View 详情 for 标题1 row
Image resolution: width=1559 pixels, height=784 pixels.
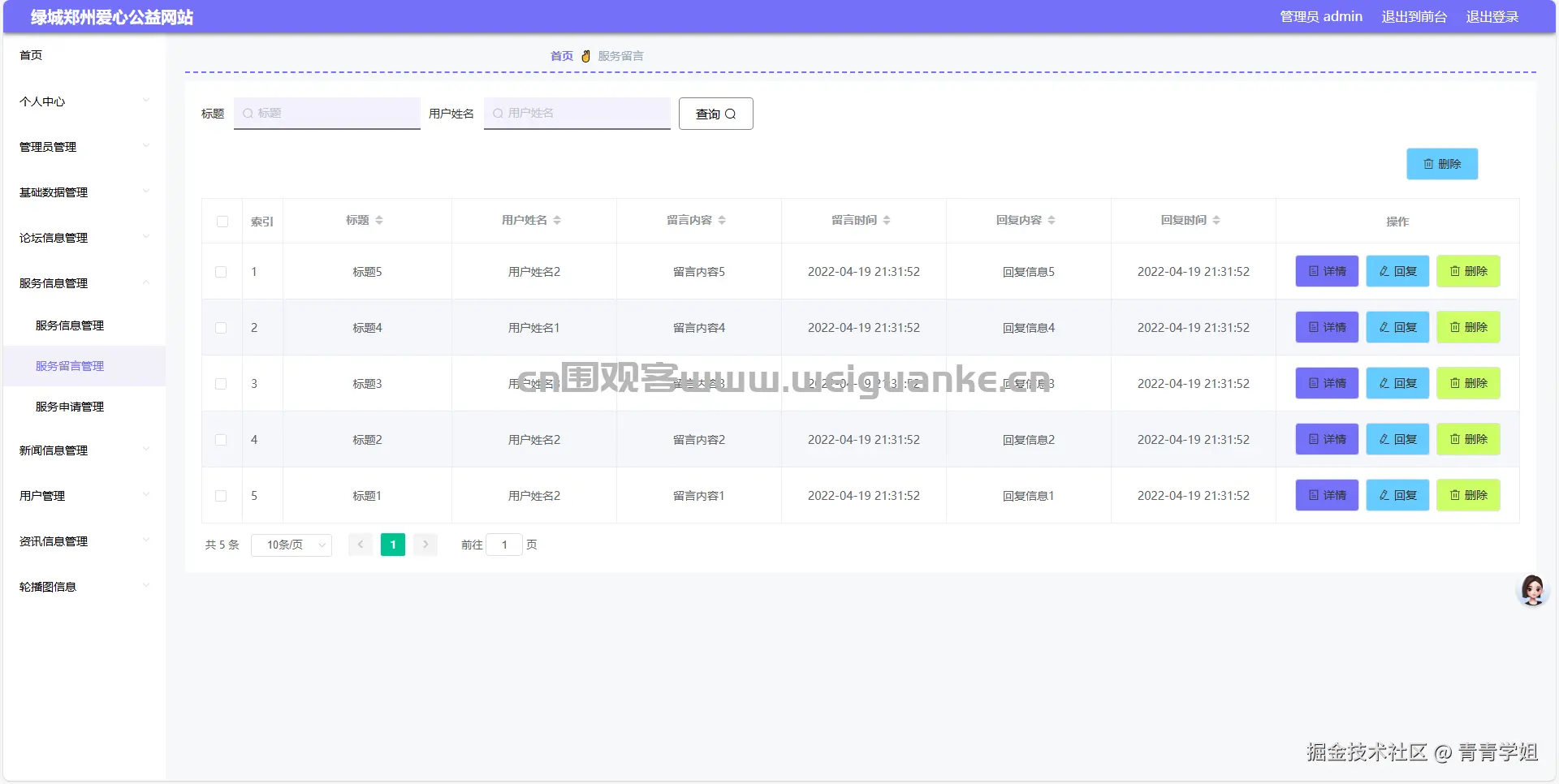tap(1327, 496)
